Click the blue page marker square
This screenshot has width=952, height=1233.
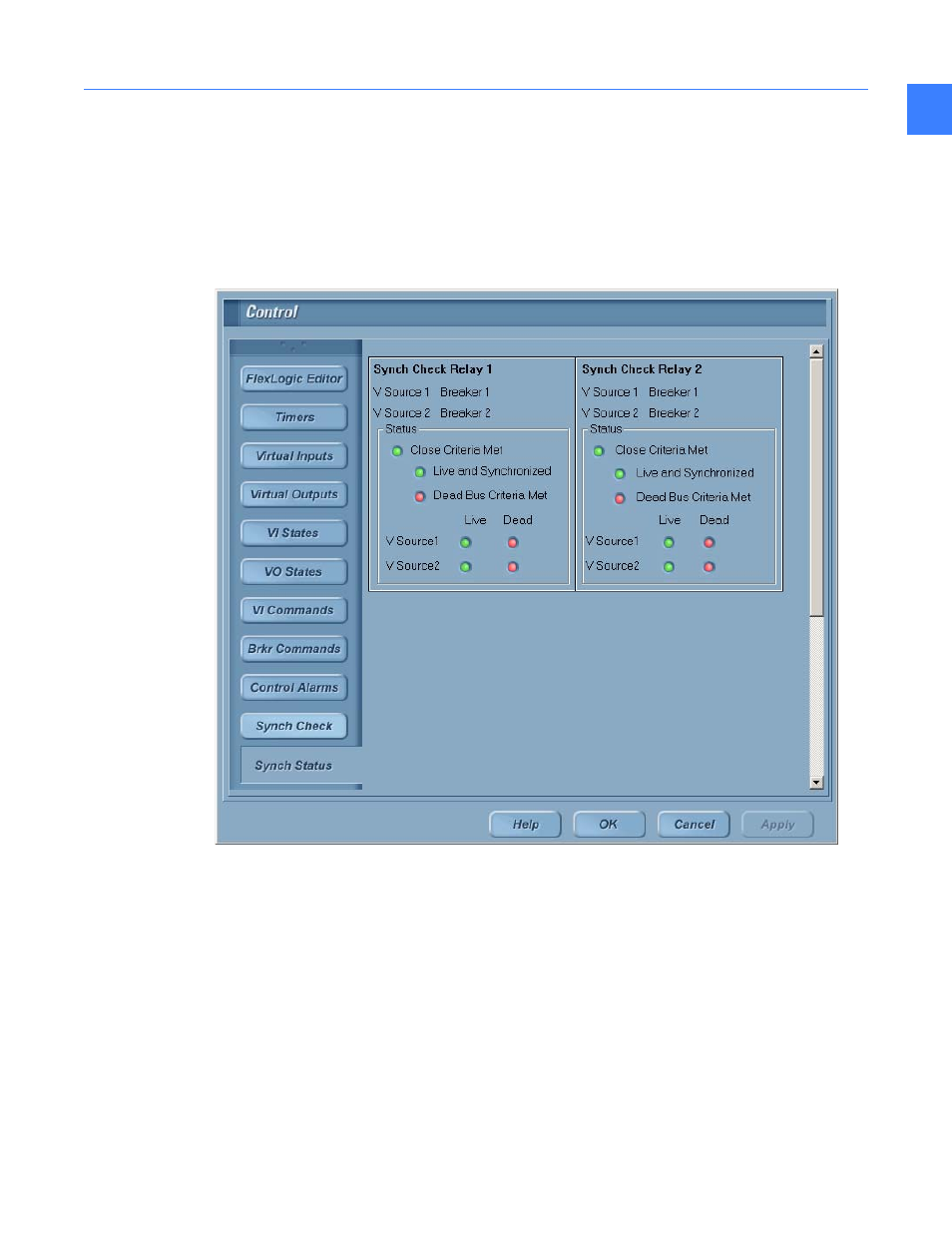click(929, 109)
